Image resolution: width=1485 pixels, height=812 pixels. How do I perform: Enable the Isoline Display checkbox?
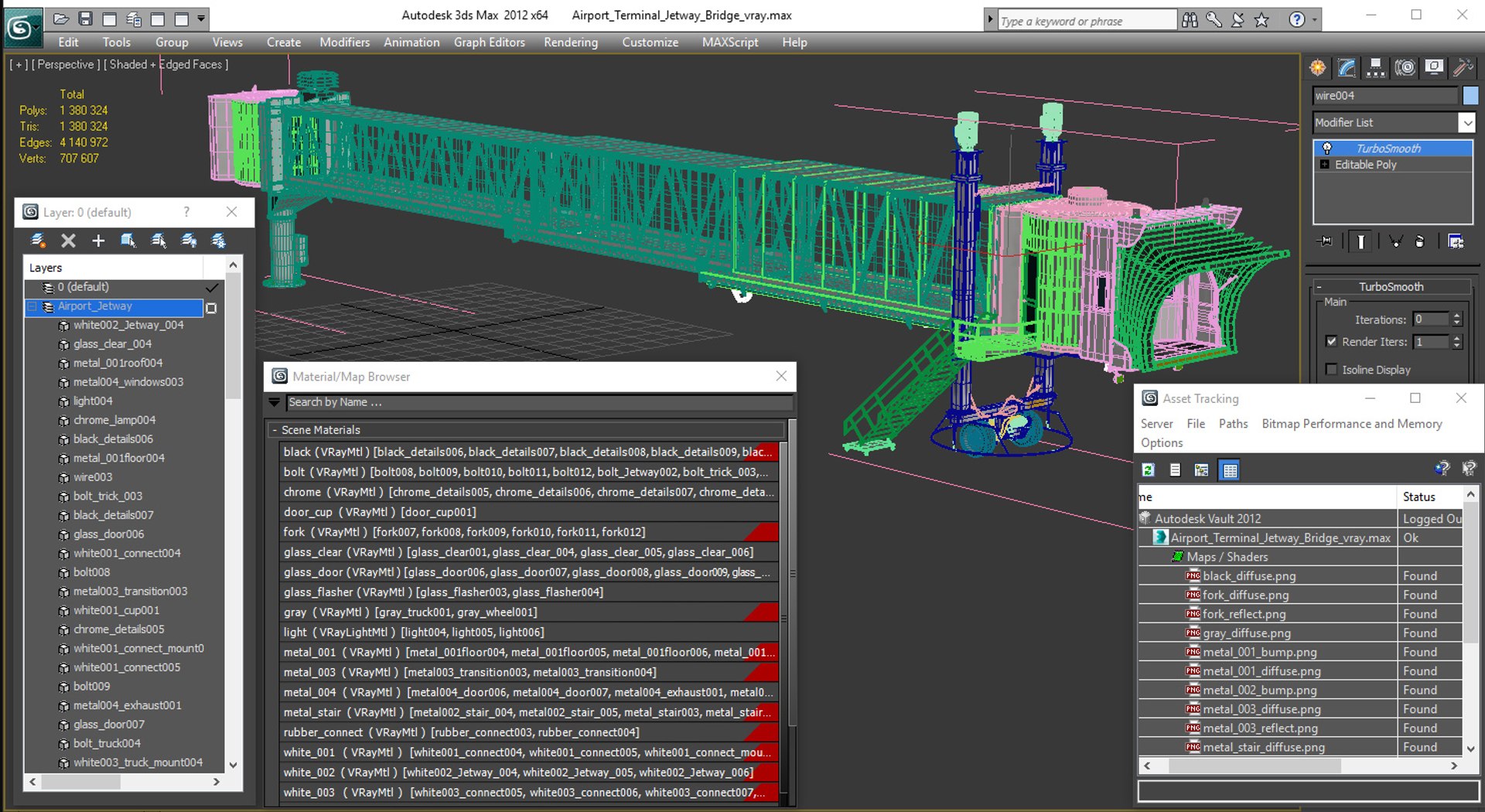1331,370
